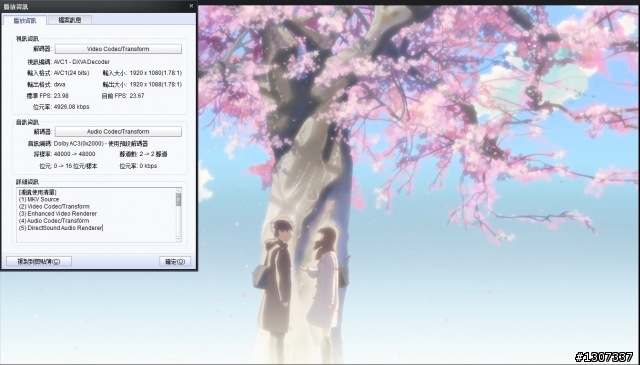Click the filter list scrollbar down arrow
Viewport: 640px width, 365px height.
[178, 239]
